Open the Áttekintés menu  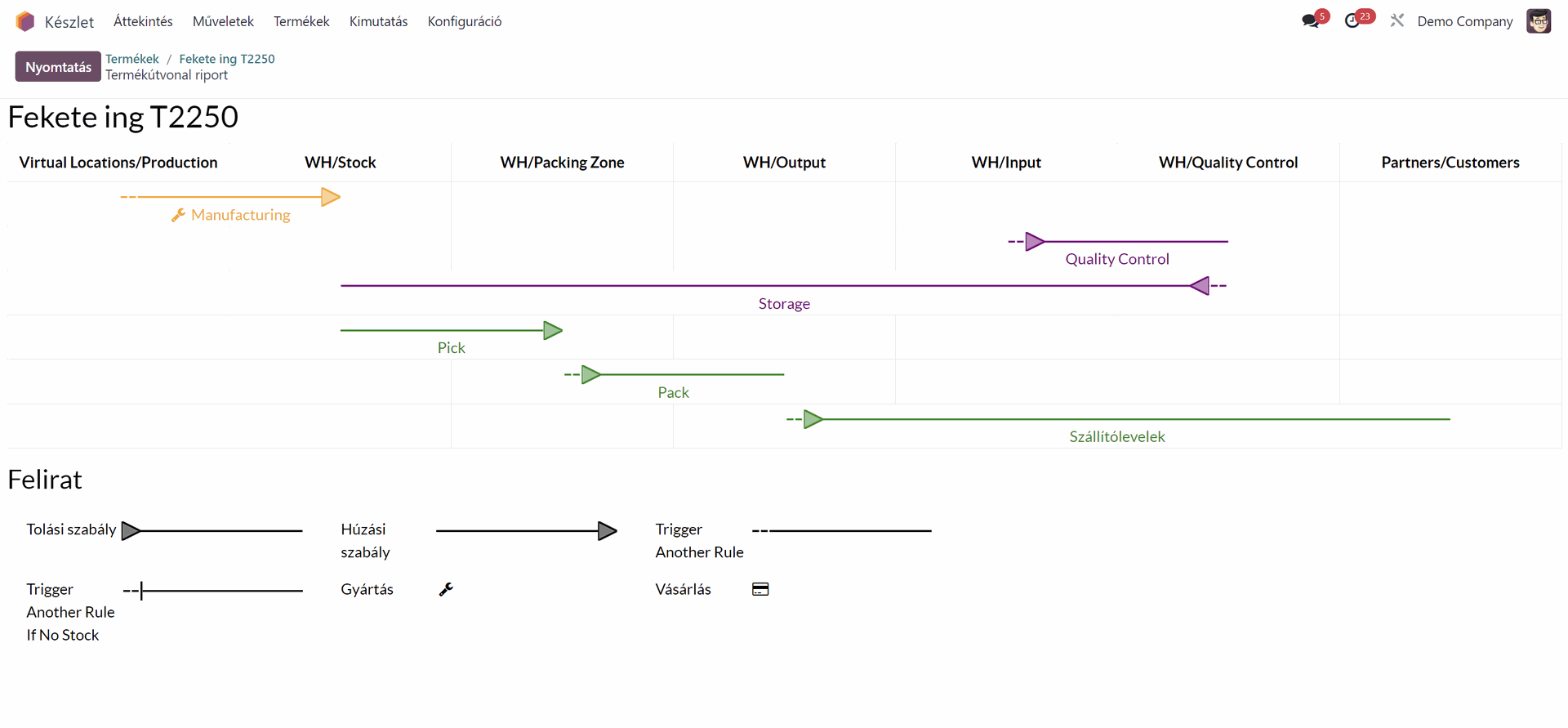pos(143,21)
